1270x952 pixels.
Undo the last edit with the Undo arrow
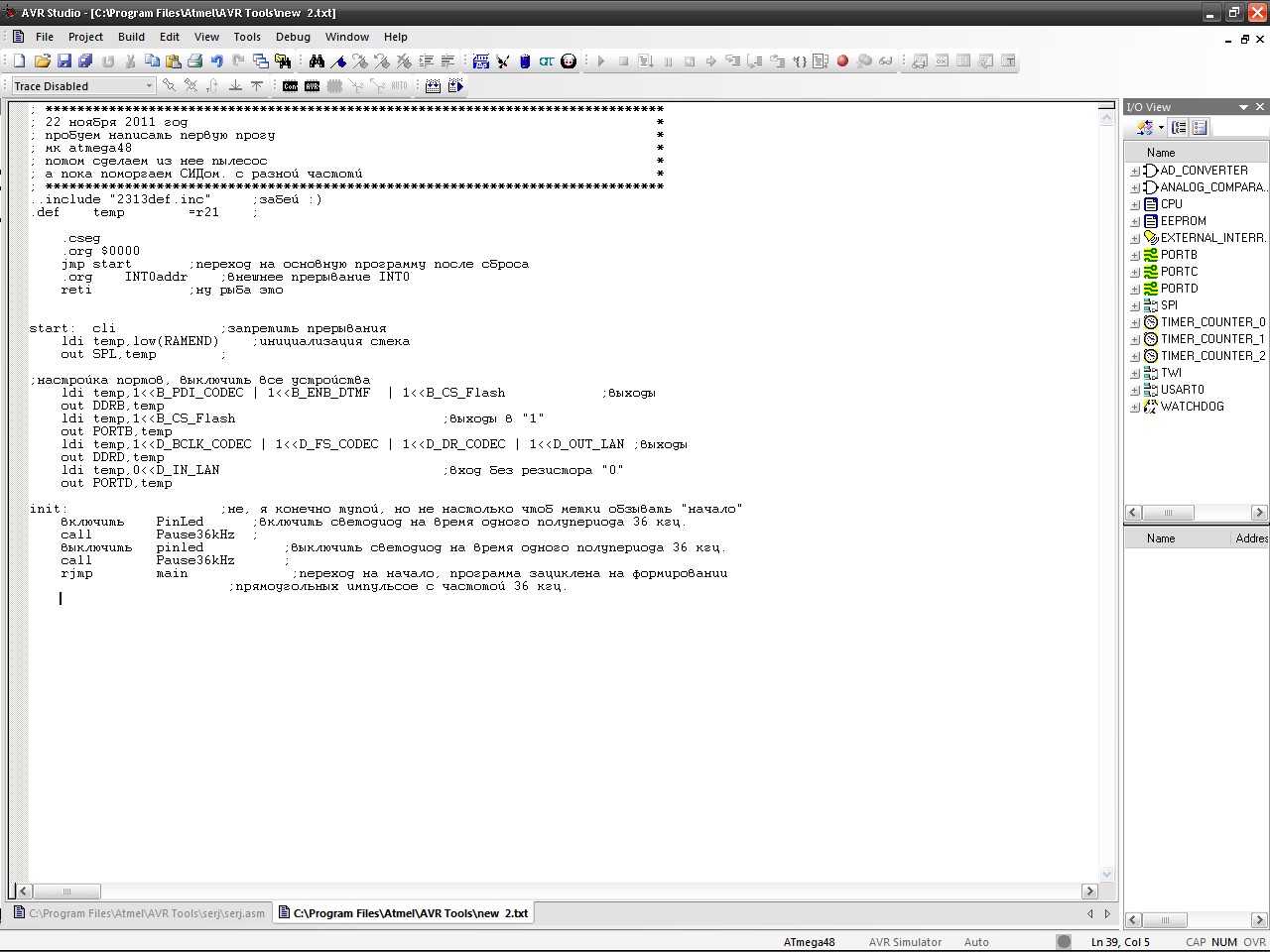coord(216,61)
